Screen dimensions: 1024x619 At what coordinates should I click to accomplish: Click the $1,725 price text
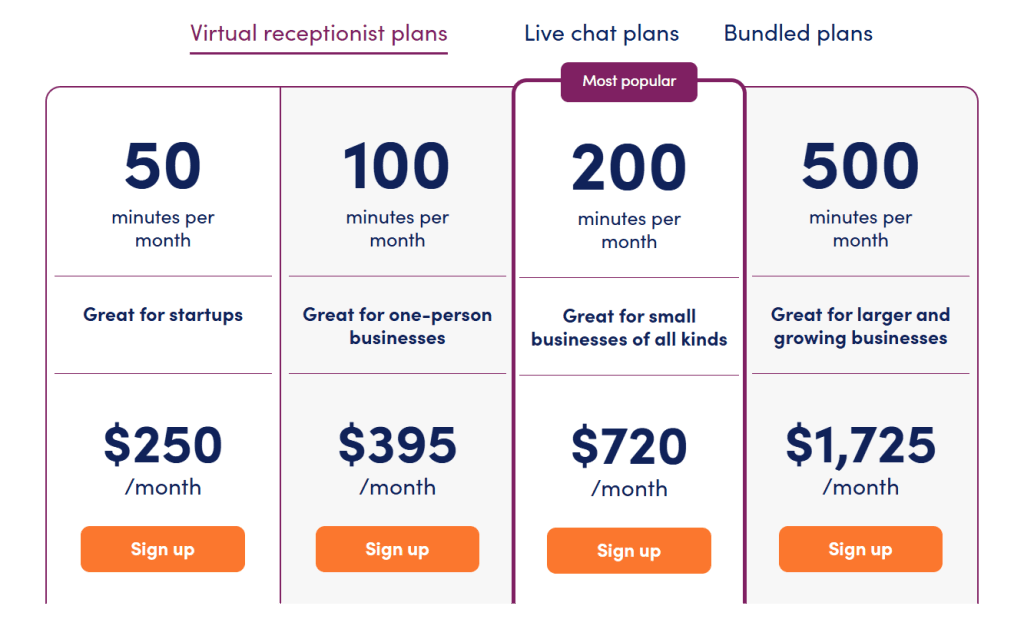click(x=860, y=446)
